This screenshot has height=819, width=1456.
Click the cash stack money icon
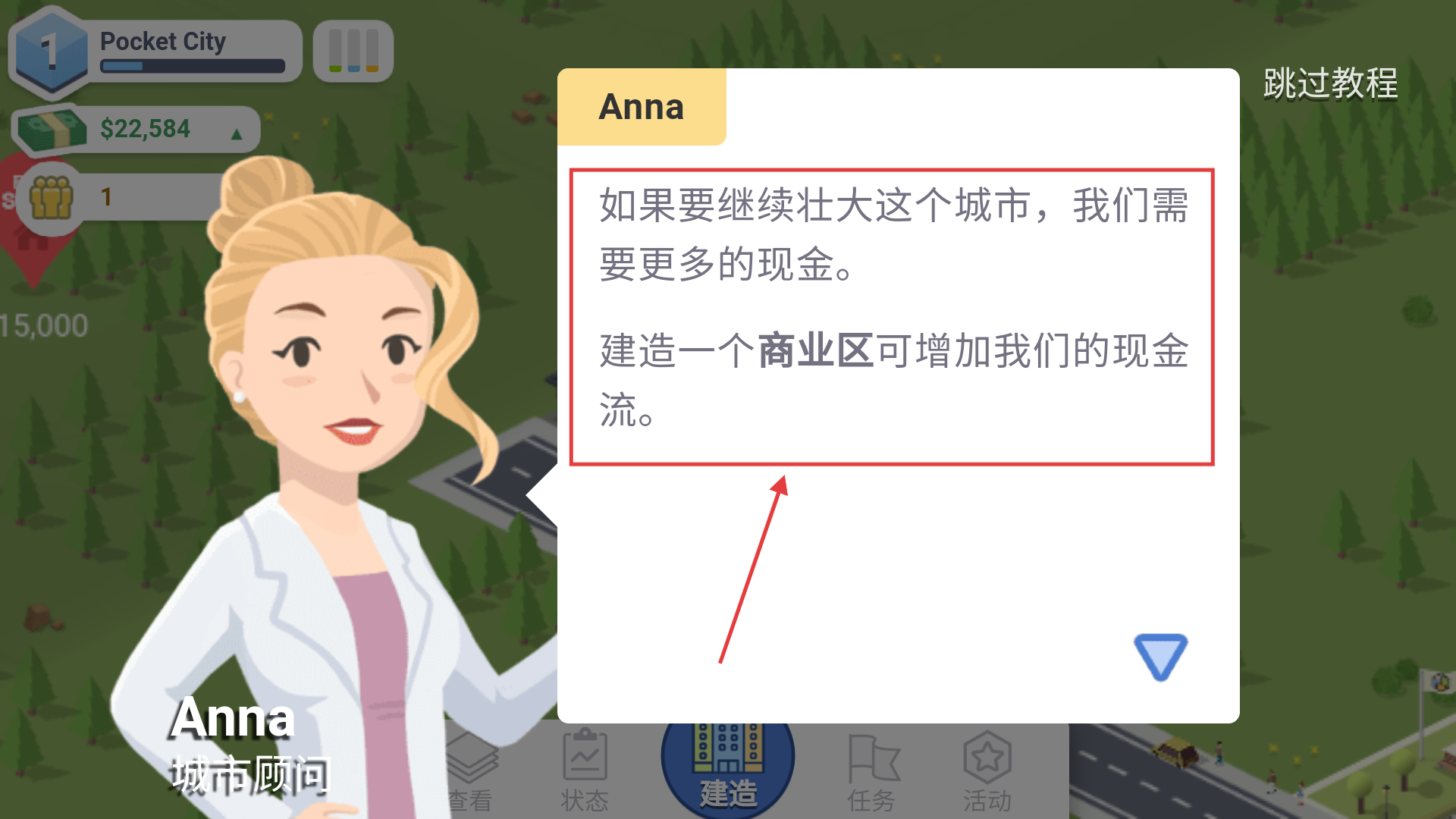point(52,130)
